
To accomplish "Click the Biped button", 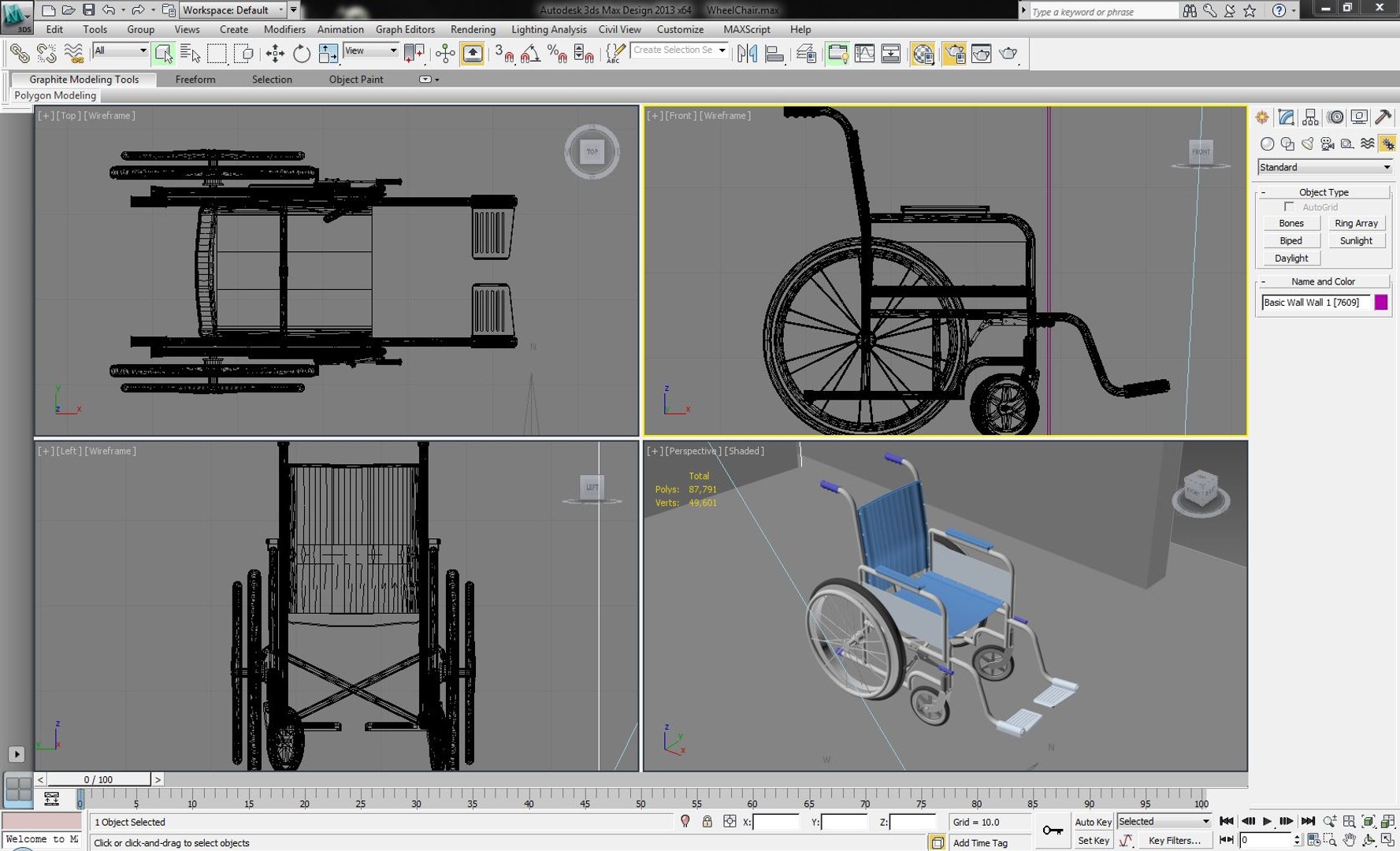I will pos(1290,240).
